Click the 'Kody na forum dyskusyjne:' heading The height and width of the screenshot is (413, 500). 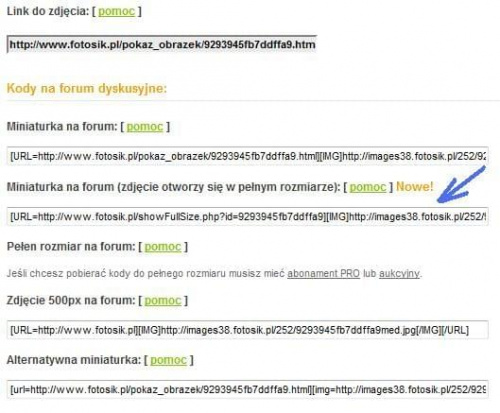coord(87,89)
